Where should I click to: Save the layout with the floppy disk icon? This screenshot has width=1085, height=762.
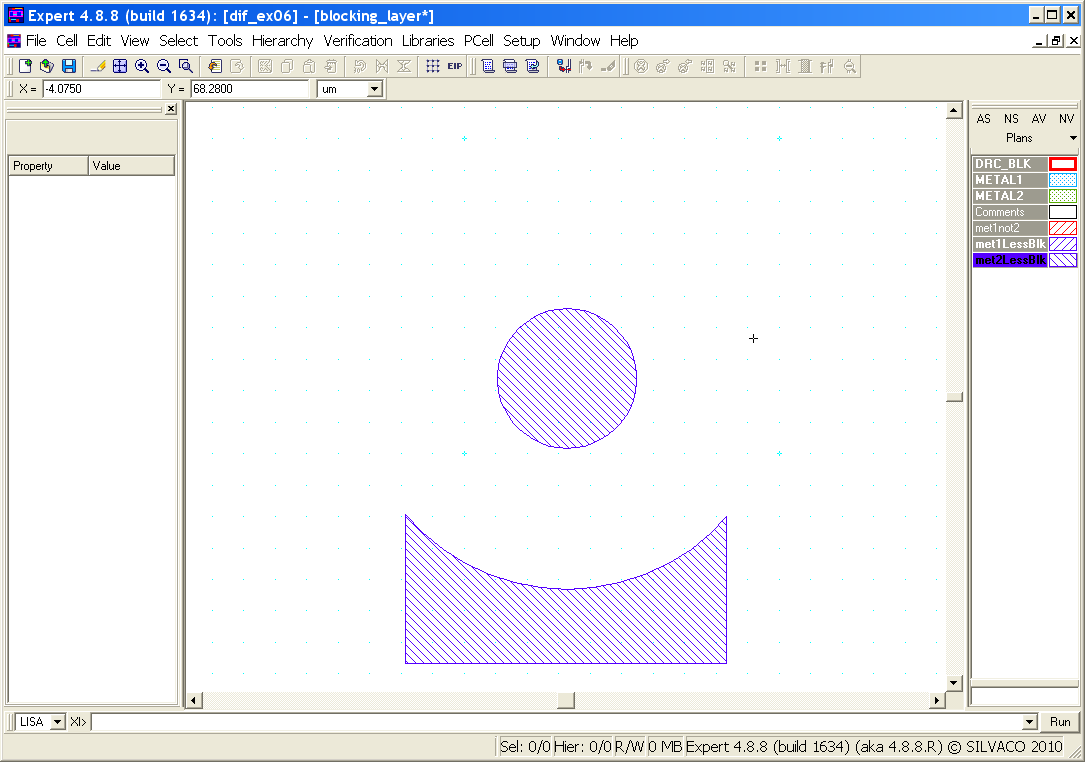(x=69, y=66)
